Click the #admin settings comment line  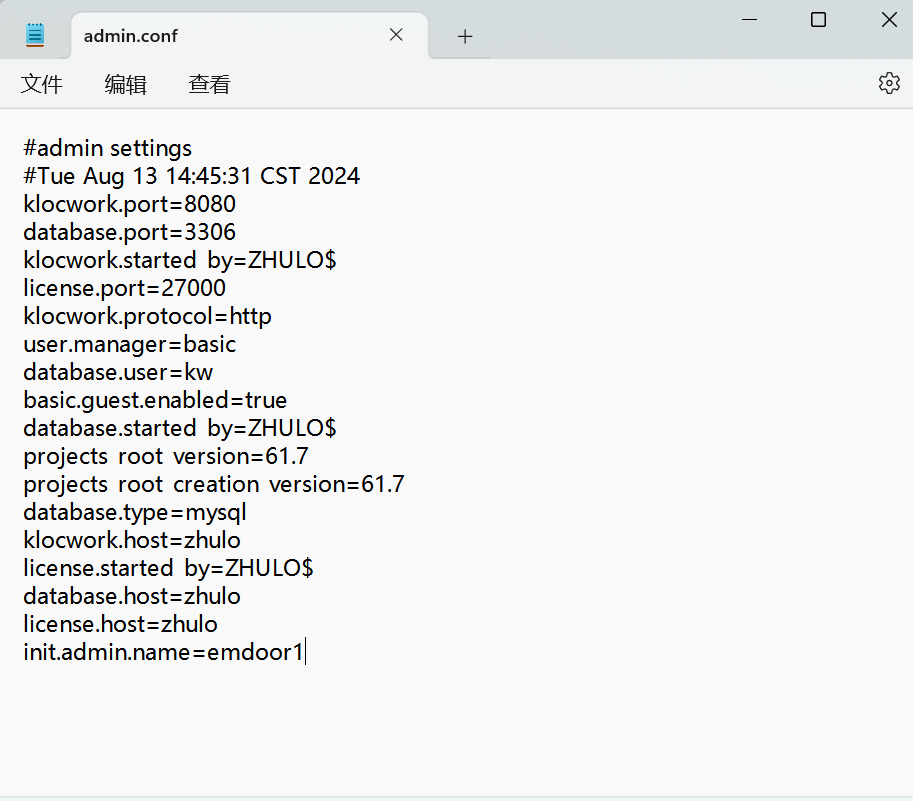click(108, 149)
